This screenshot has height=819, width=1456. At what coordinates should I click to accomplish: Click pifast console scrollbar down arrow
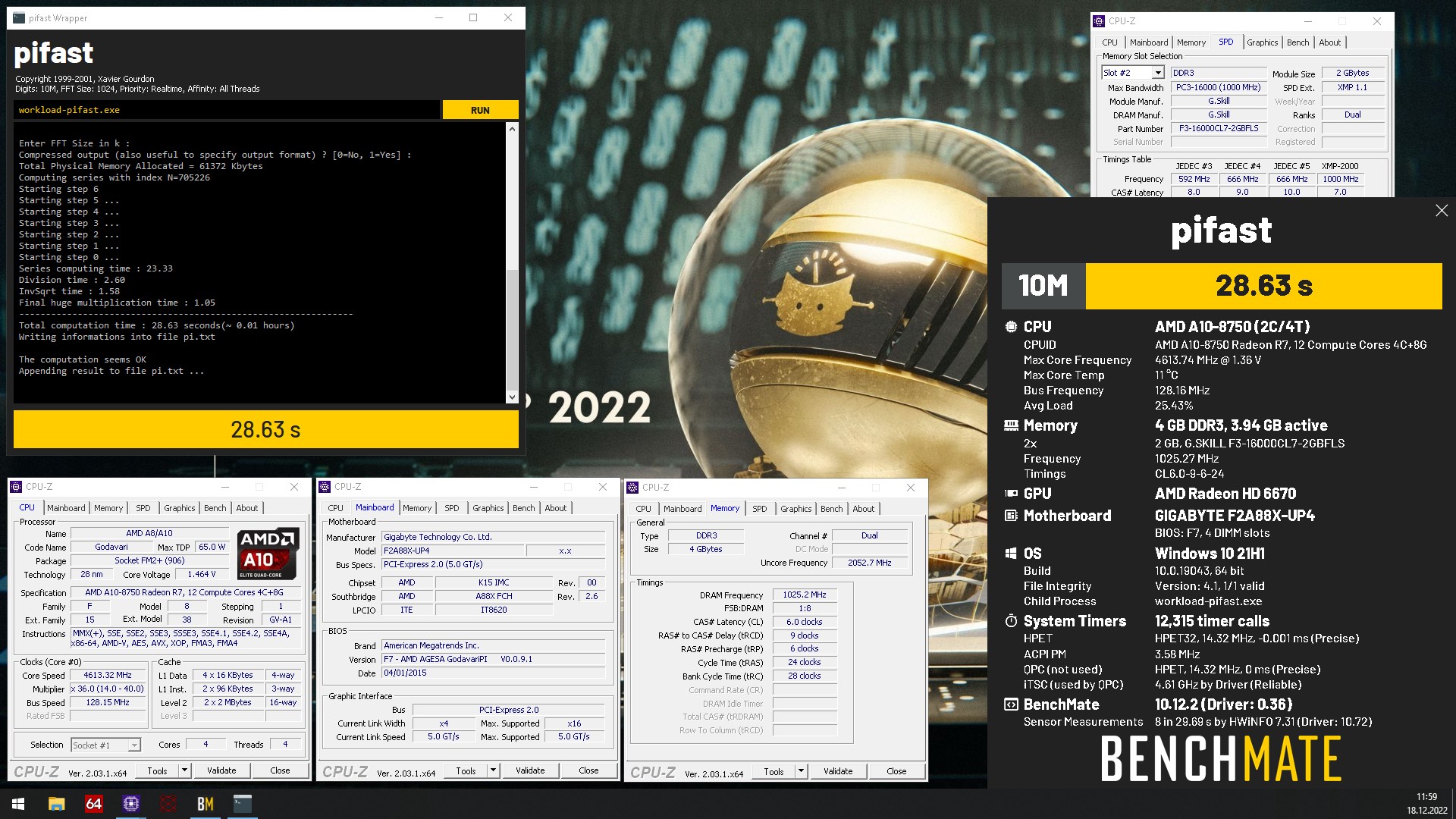512,397
